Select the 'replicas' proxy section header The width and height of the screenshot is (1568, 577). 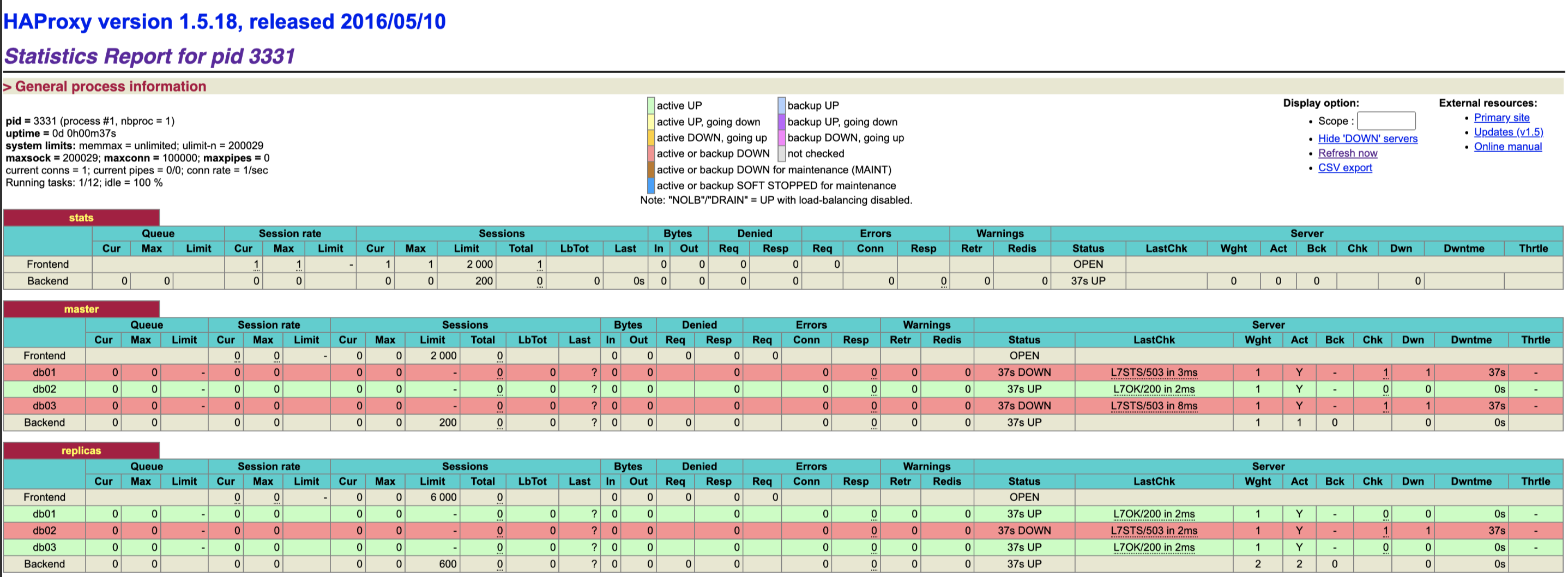[81, 451]
